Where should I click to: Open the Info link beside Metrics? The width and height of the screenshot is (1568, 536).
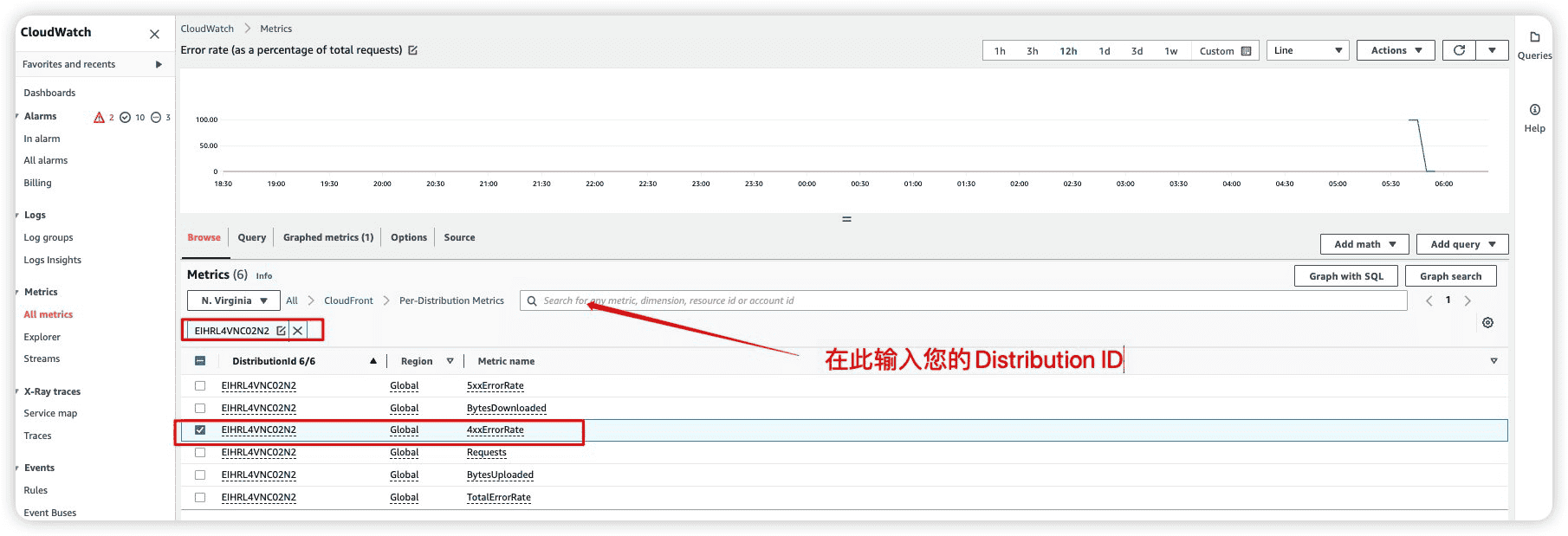[264, 276]
